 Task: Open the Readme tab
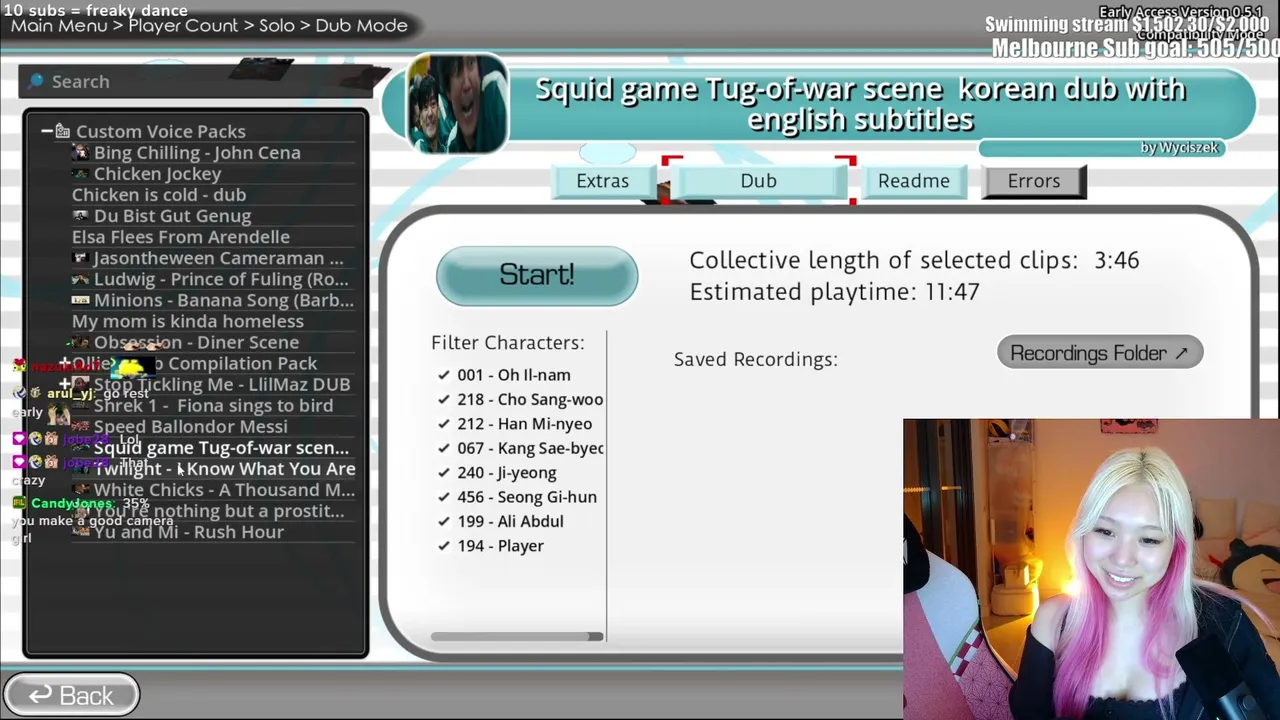click(x=914, y=181)
